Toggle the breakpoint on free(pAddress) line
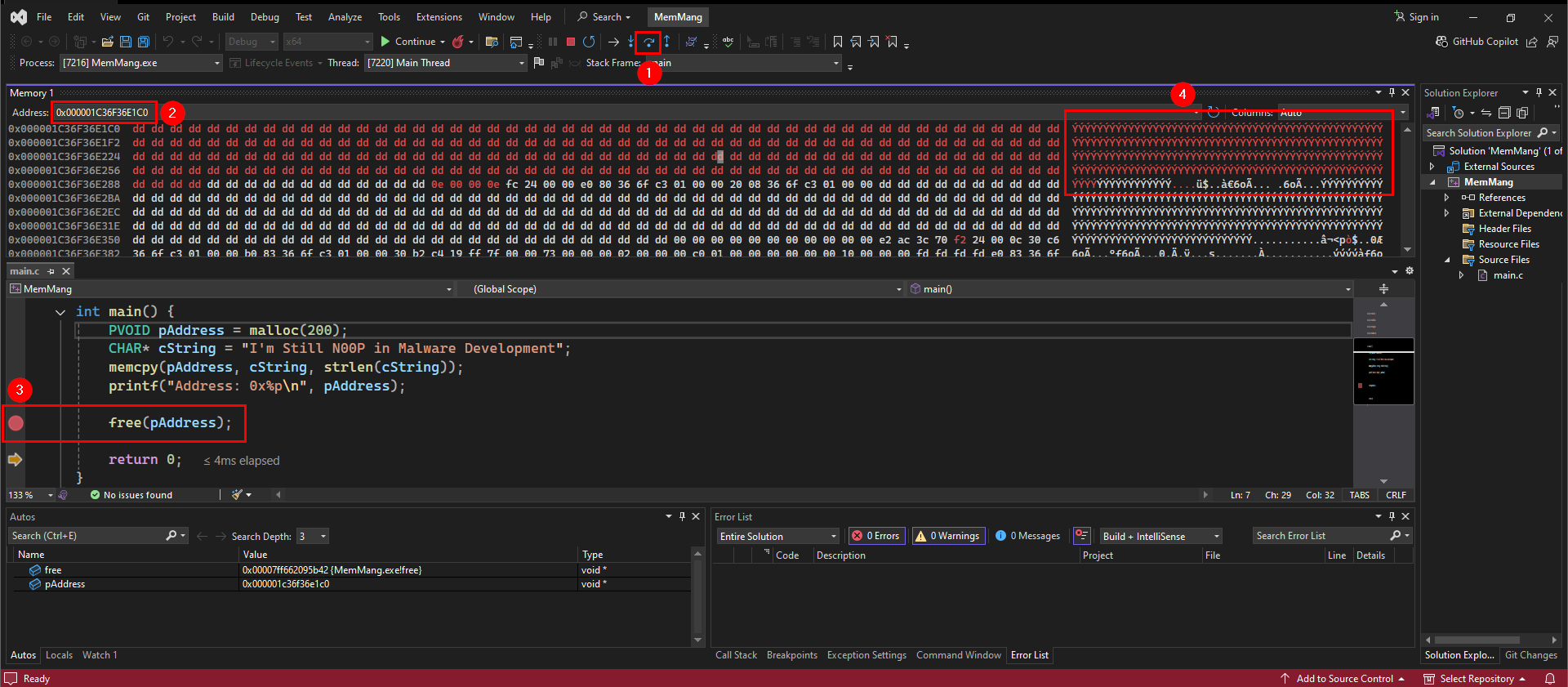 (x=16, y=423)
